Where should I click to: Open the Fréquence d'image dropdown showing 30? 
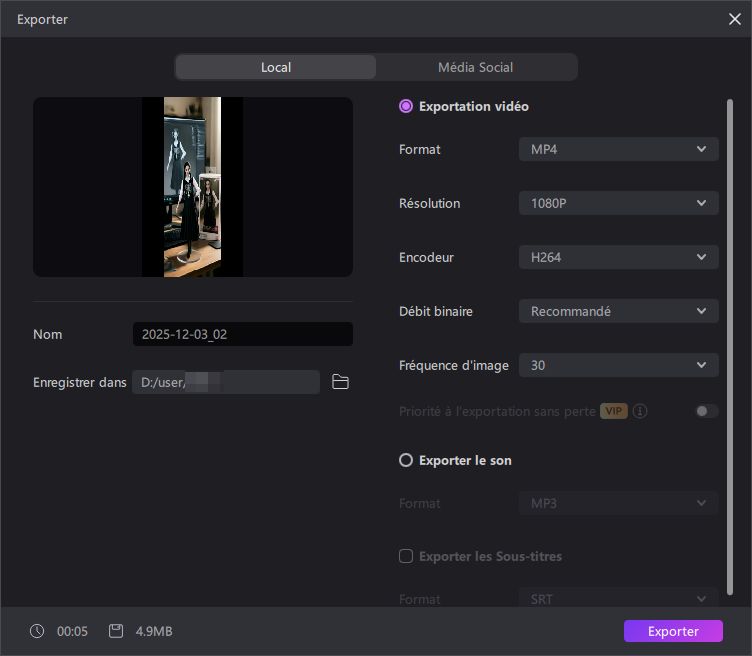618,365
